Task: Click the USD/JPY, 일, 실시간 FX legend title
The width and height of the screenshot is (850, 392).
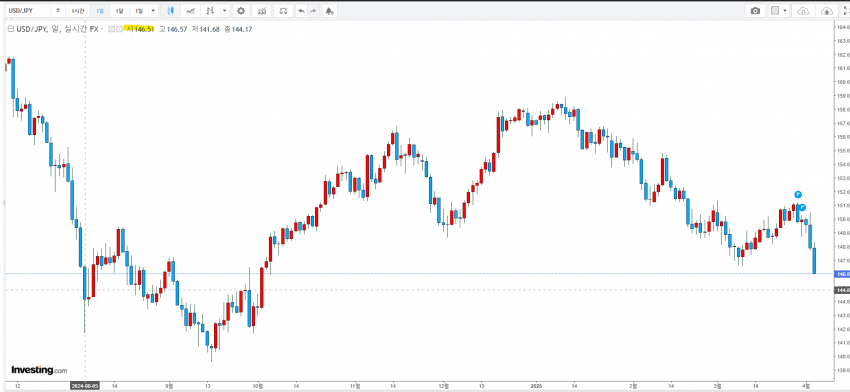Action: [56, 29]
